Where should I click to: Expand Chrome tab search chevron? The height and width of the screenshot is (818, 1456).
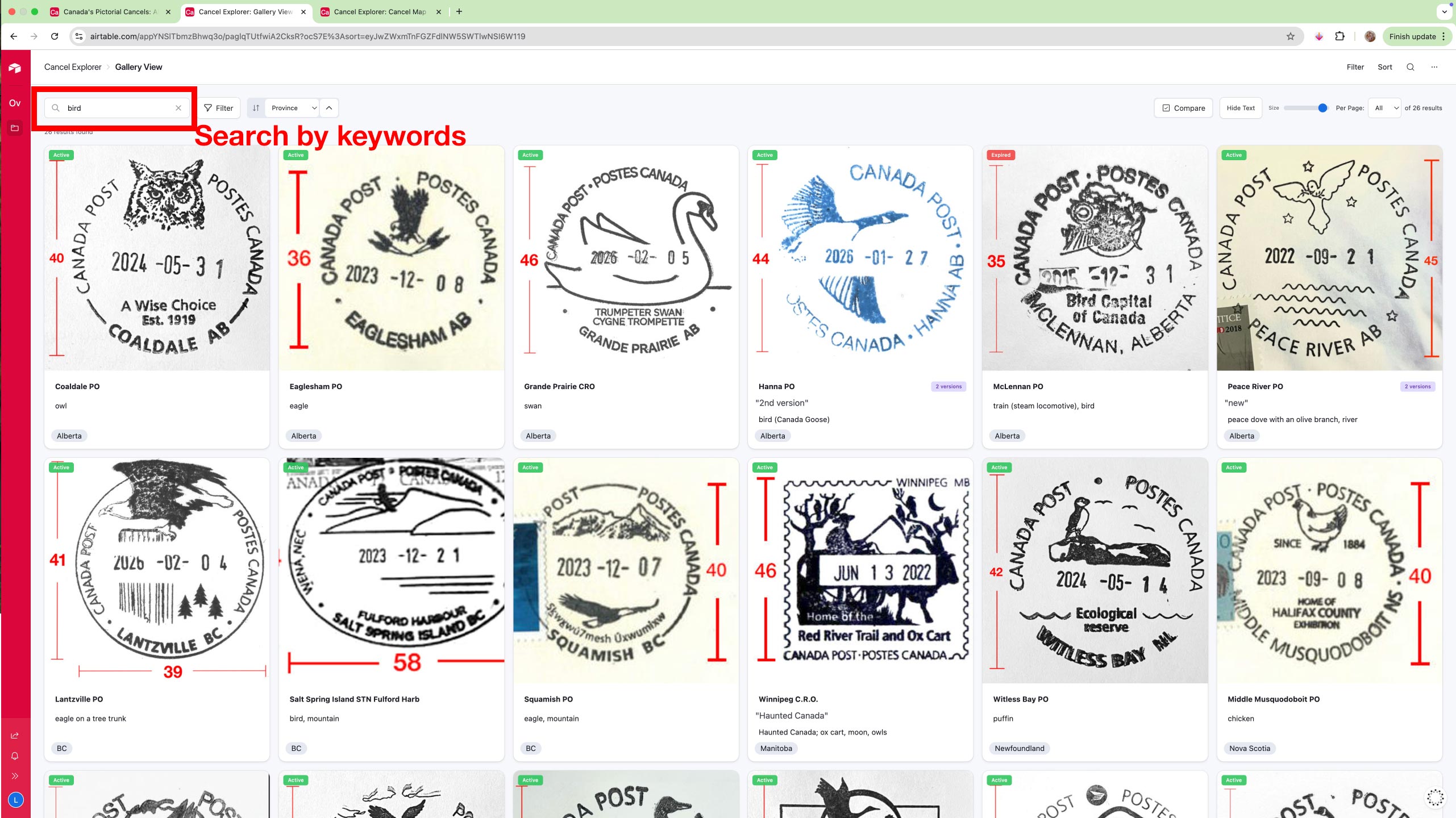(x=1444, y=11)
